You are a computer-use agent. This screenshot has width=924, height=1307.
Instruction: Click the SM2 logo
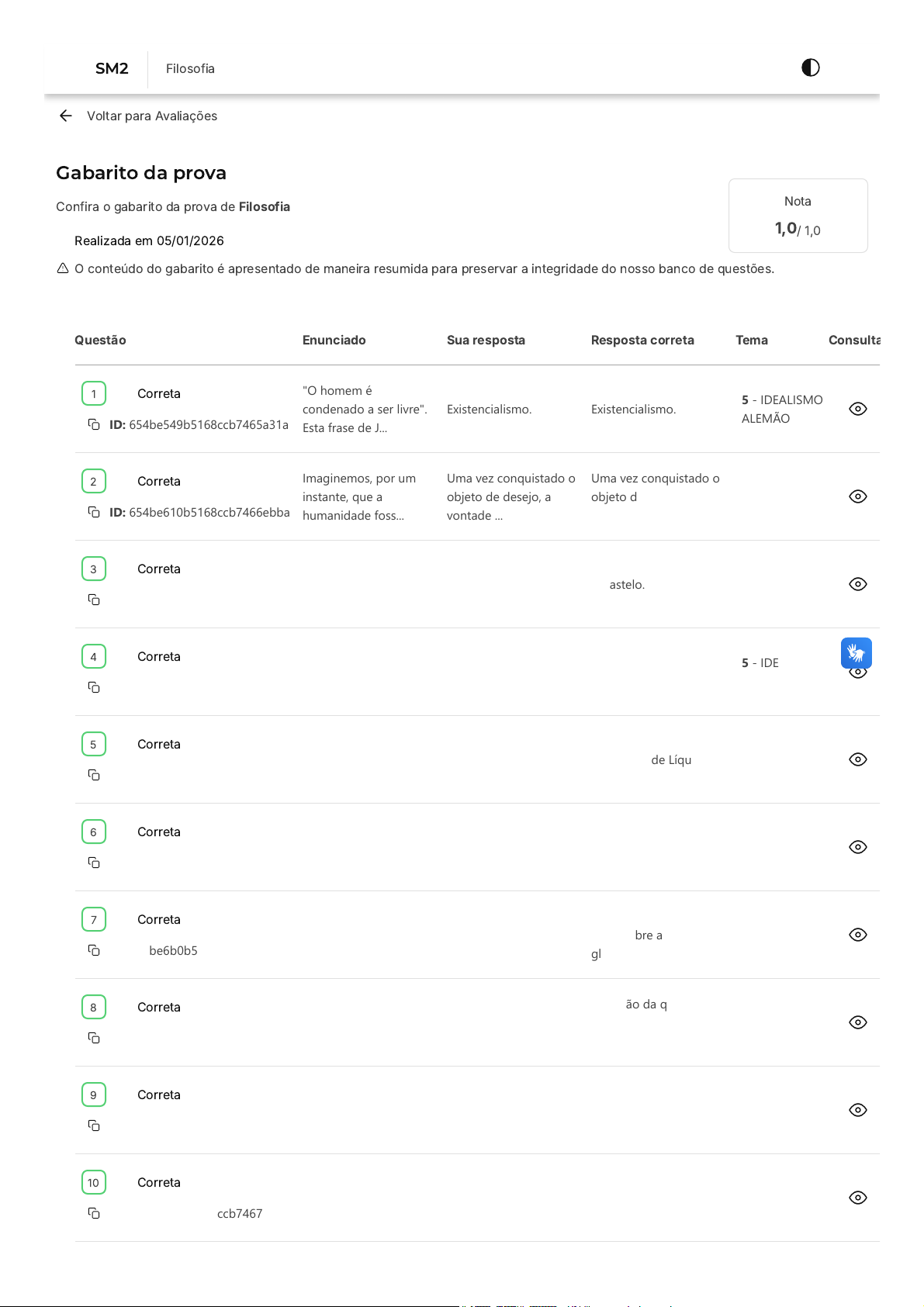(x=112, y=68)
